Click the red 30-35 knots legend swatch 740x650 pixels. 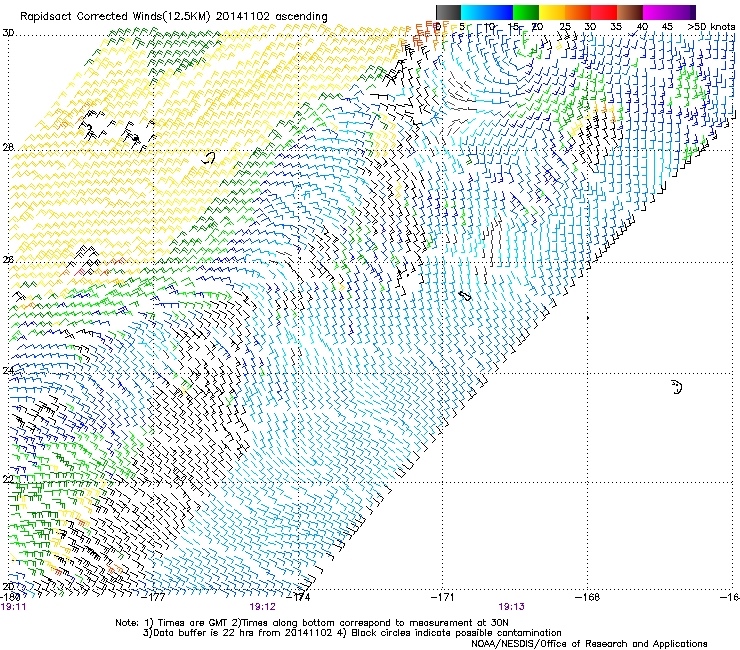pyautogui.click(x=604, y=12)
